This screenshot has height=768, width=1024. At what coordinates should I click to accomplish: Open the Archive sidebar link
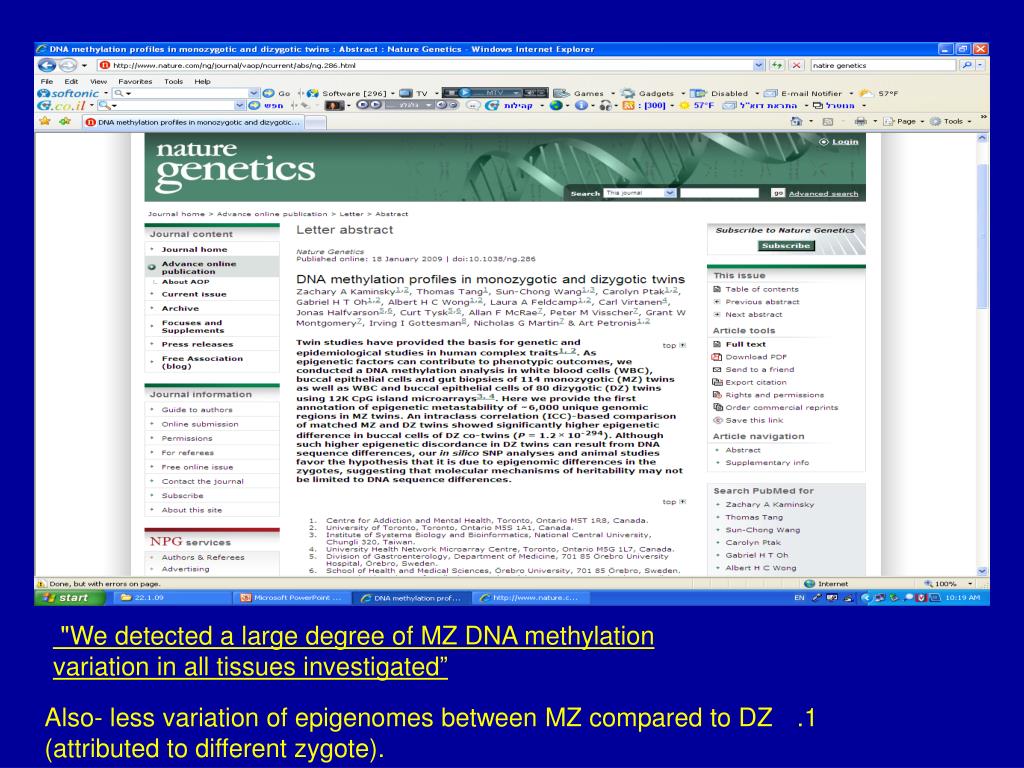180,308
